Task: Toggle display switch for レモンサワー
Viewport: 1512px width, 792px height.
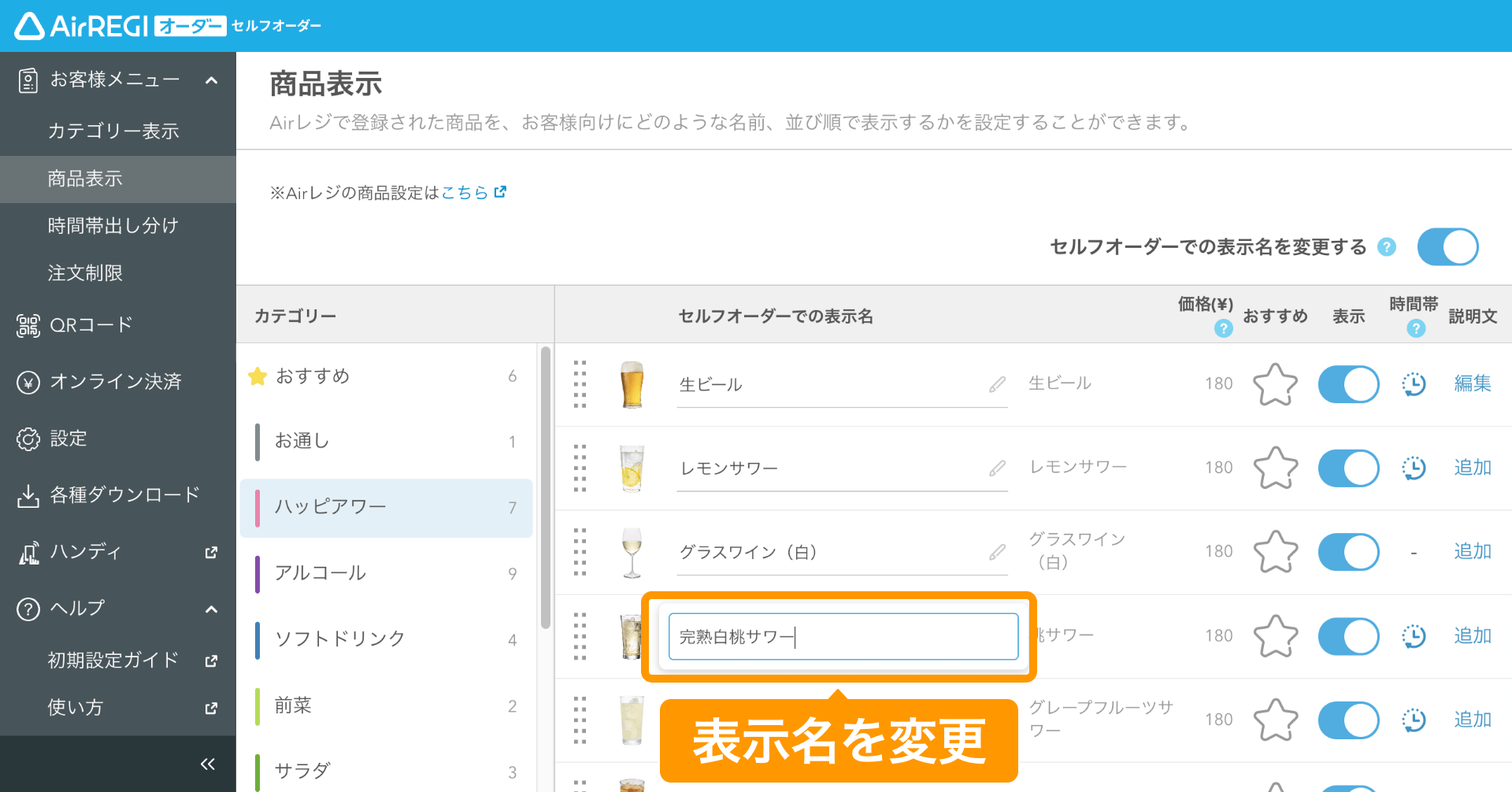Action: pyautogui.click(x=1348, y=468)
